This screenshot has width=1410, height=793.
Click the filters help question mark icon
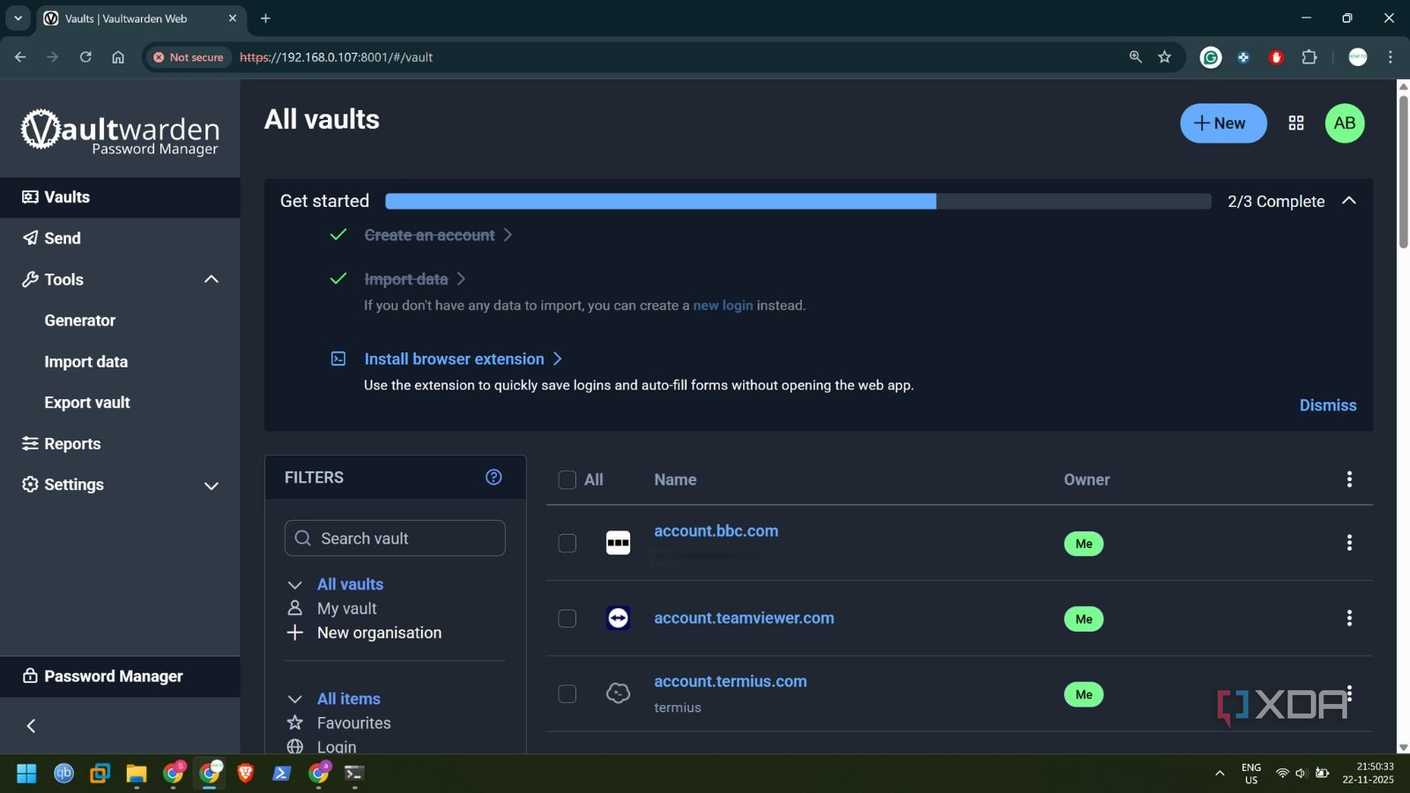493,477
